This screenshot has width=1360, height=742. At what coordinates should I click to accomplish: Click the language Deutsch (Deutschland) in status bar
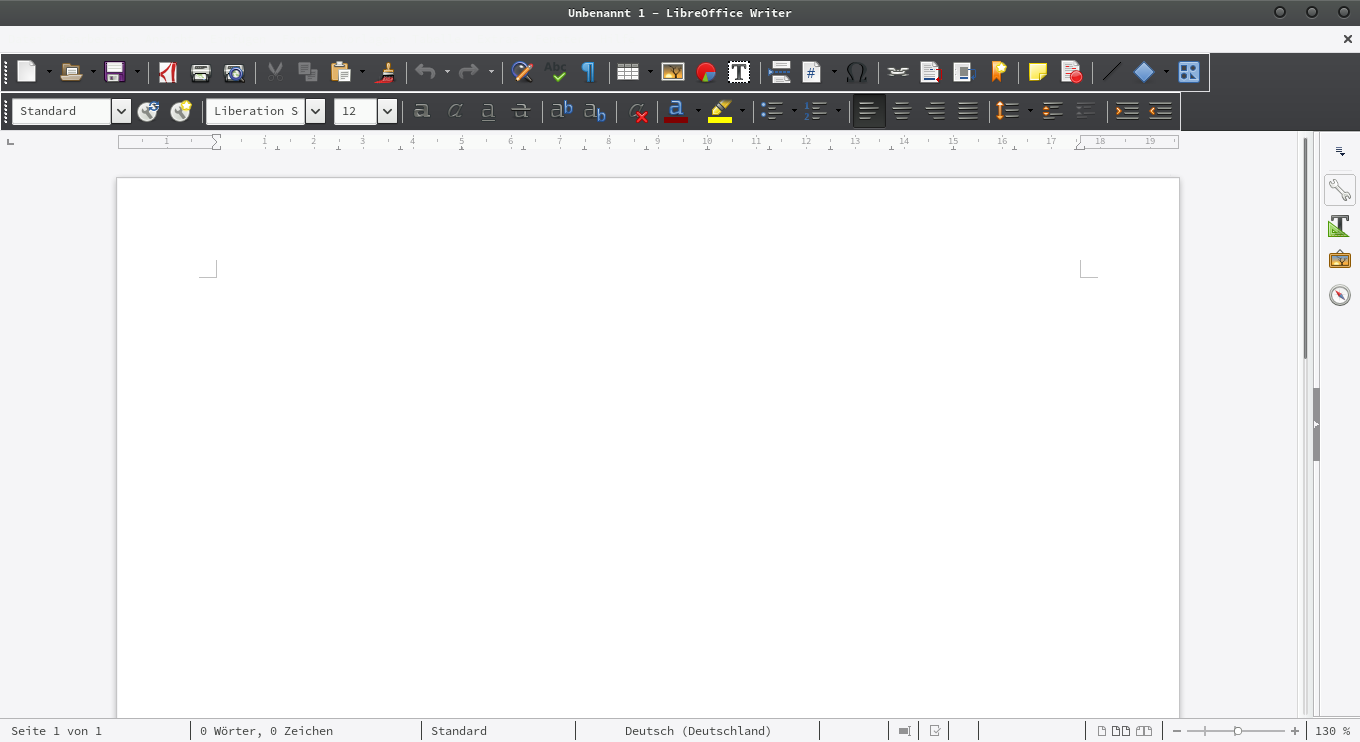pos(698,731)
